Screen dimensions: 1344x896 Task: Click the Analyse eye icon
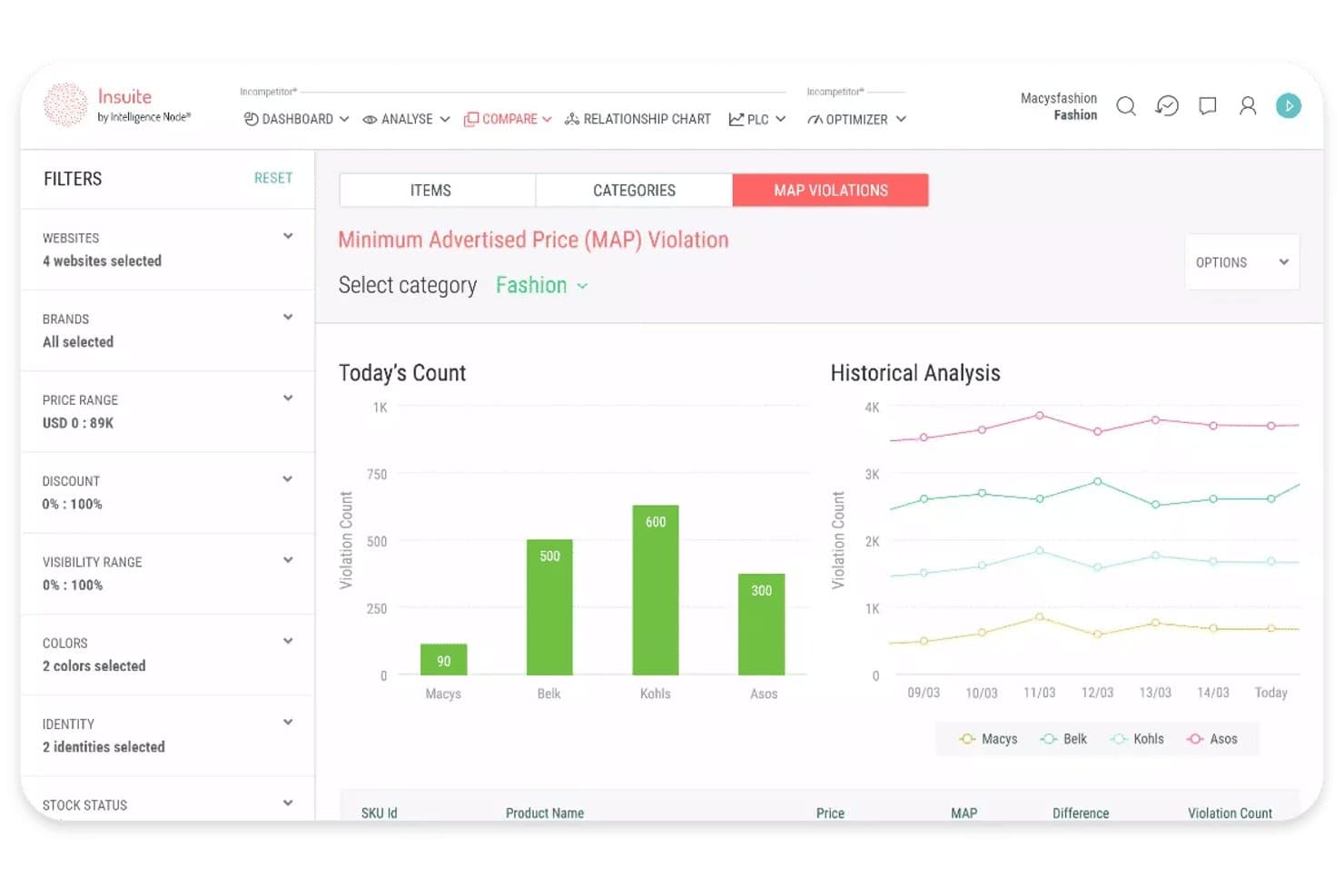(370, 120)
